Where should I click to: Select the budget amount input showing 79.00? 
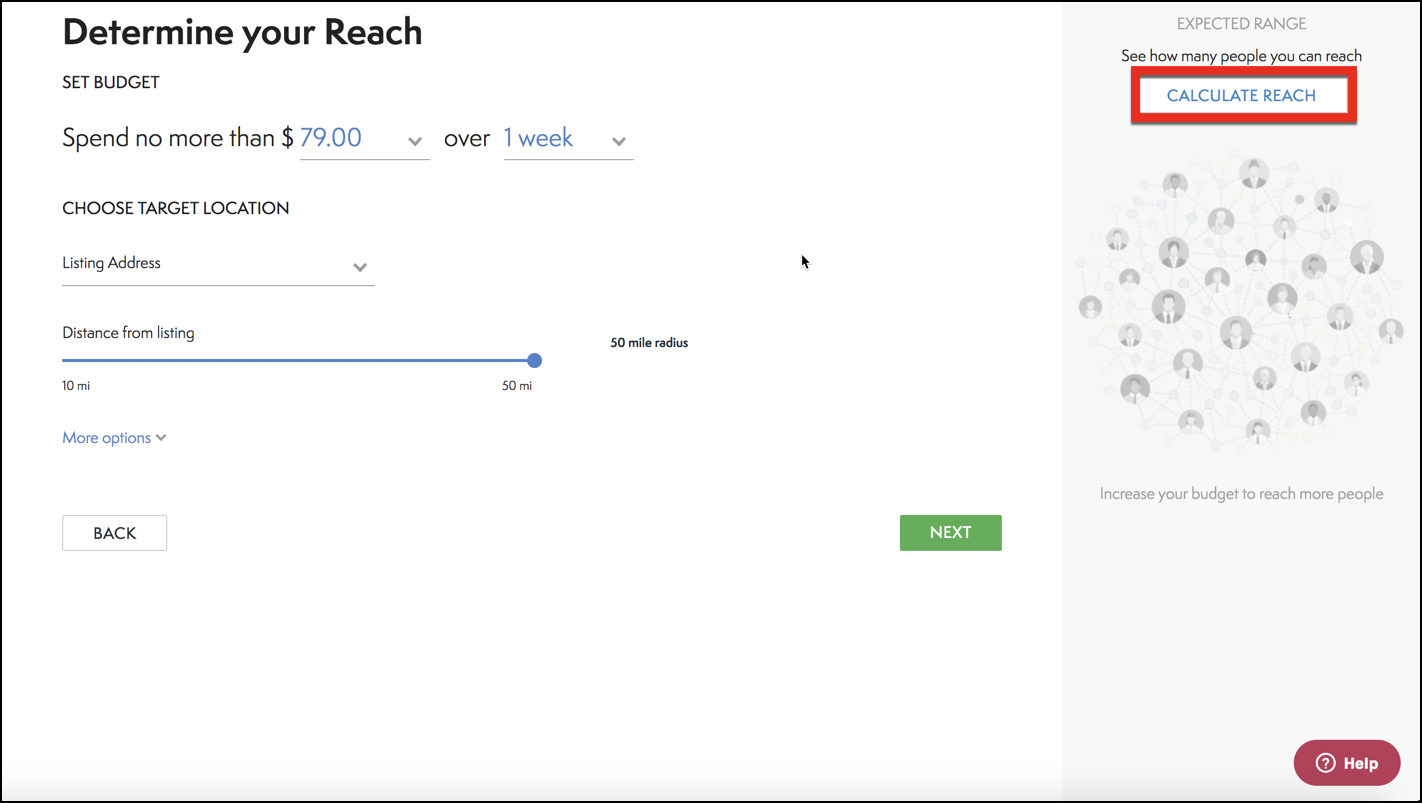pos(330,137)
